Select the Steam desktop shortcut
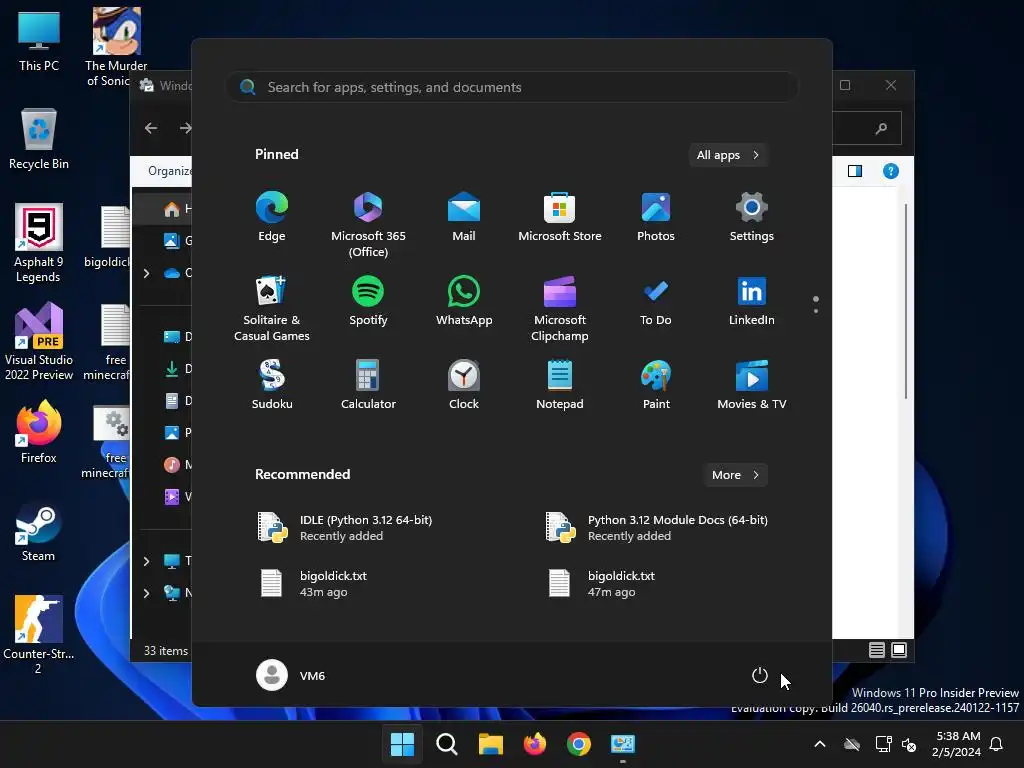Image resolution: width=1024 pixels, height=768 pixels. pyautogui.click(x=39, y=530)
